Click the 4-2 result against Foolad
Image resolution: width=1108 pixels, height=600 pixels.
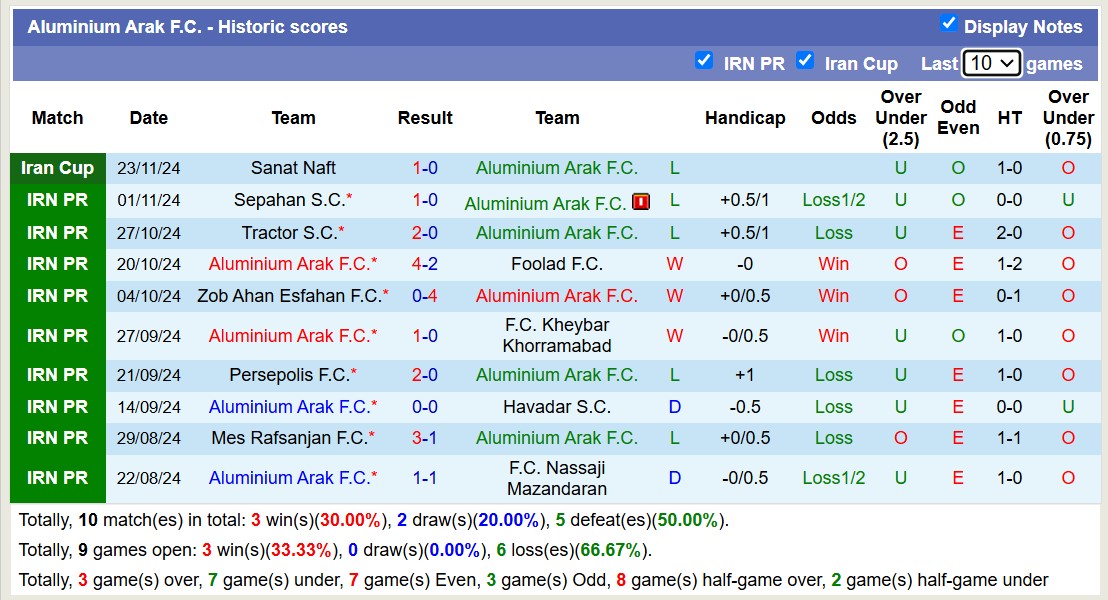tap(425, 264)
